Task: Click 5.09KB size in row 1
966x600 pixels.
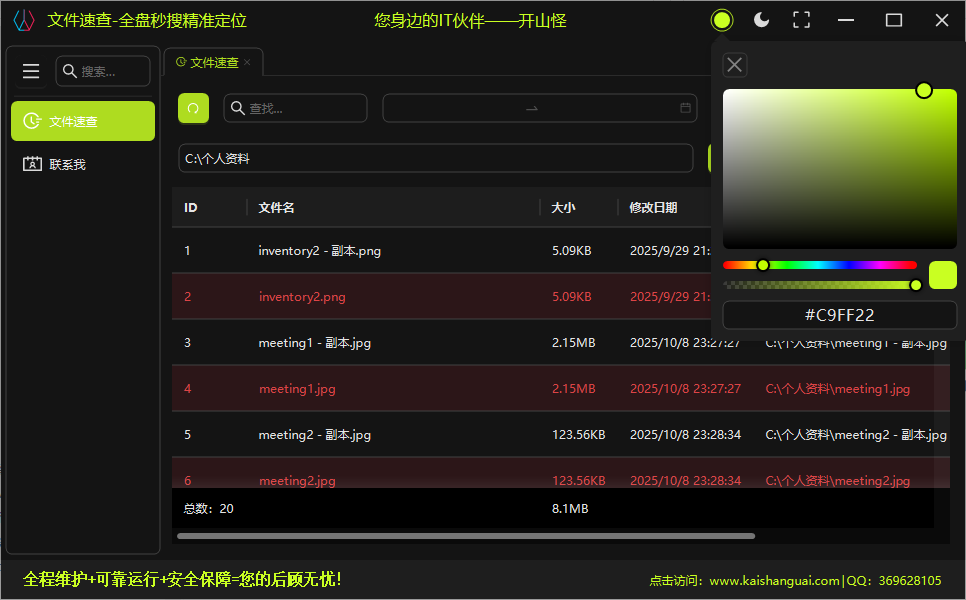Action: (572, 250)
